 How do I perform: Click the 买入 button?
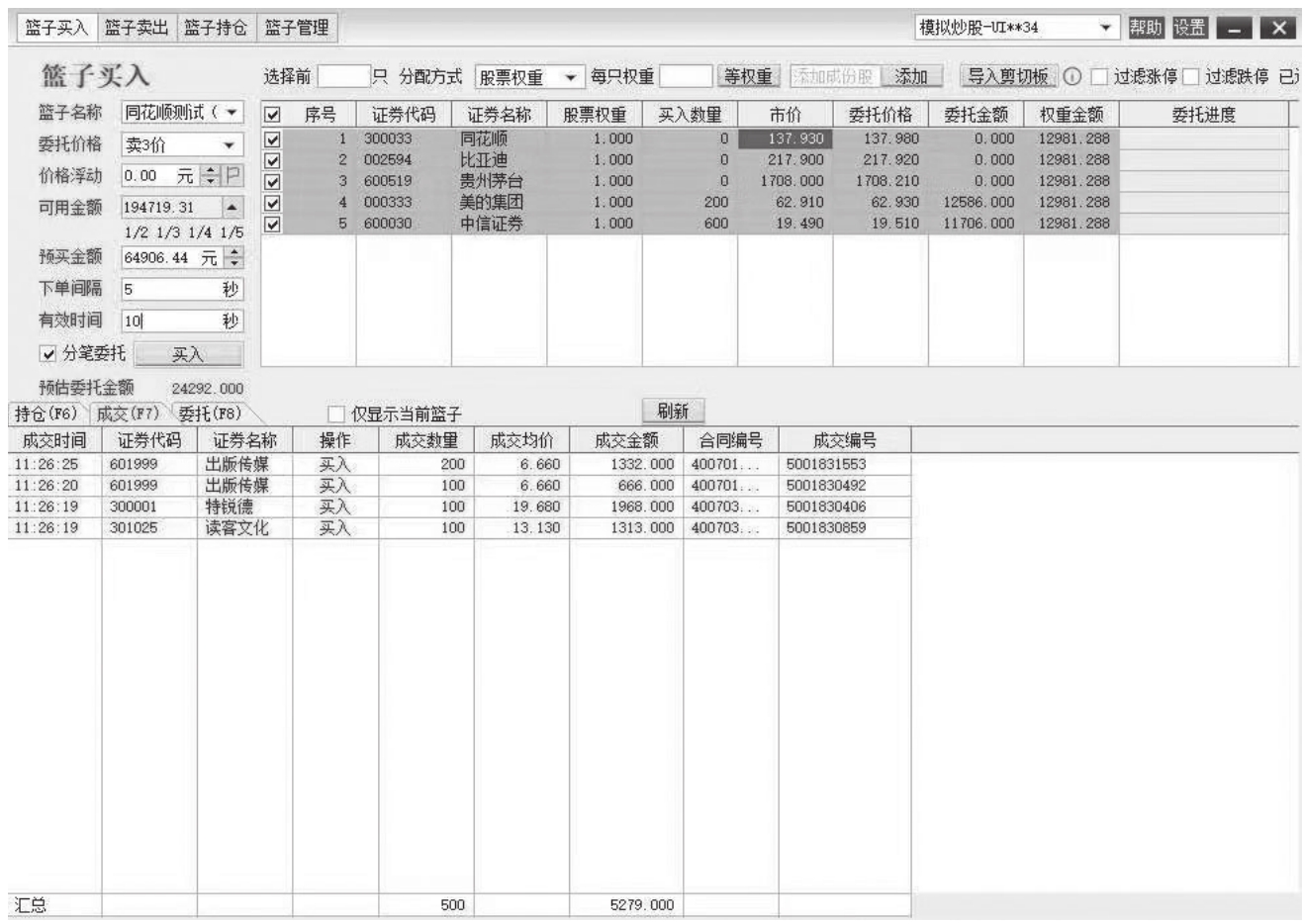(x=188, y=355)
